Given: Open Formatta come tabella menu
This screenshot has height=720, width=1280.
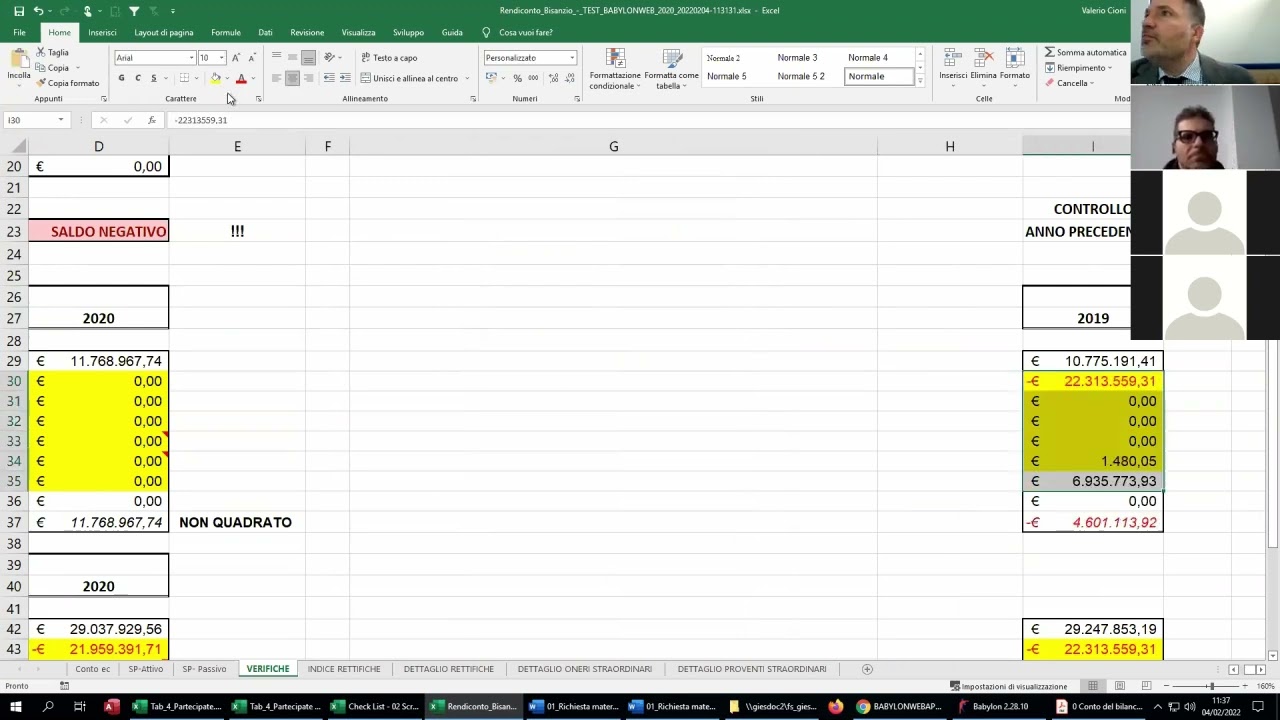Looking at the screenshot, I should [671, 69].
